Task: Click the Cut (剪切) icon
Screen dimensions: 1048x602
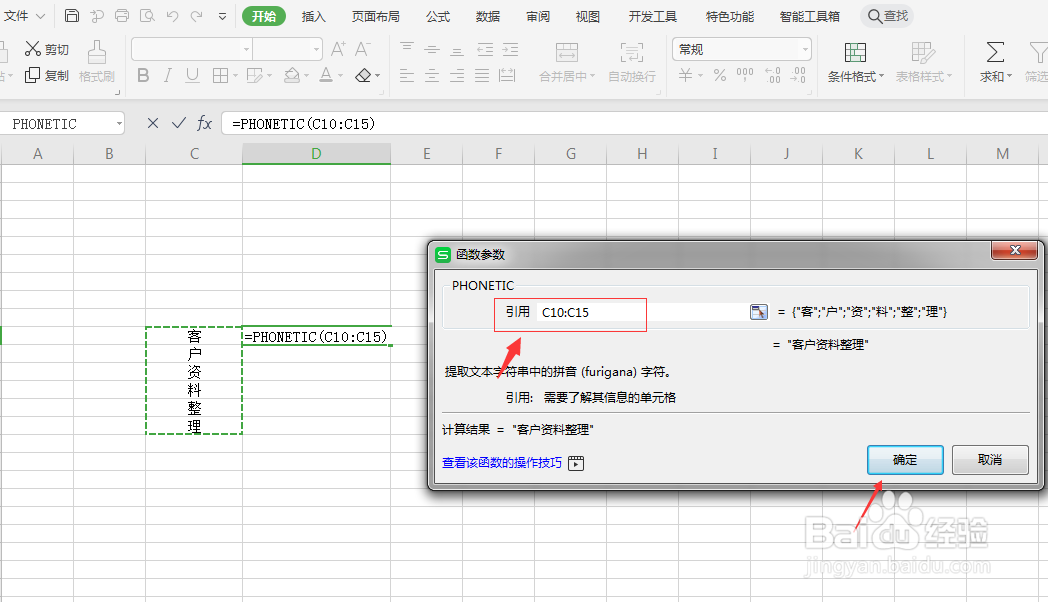Action: click(45, 48)
